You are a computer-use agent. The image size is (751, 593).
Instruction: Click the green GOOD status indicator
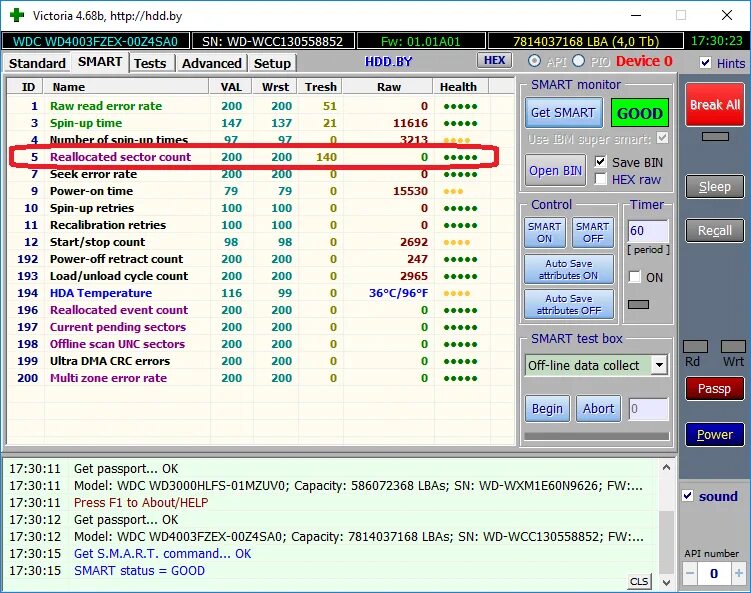[639, 113]
